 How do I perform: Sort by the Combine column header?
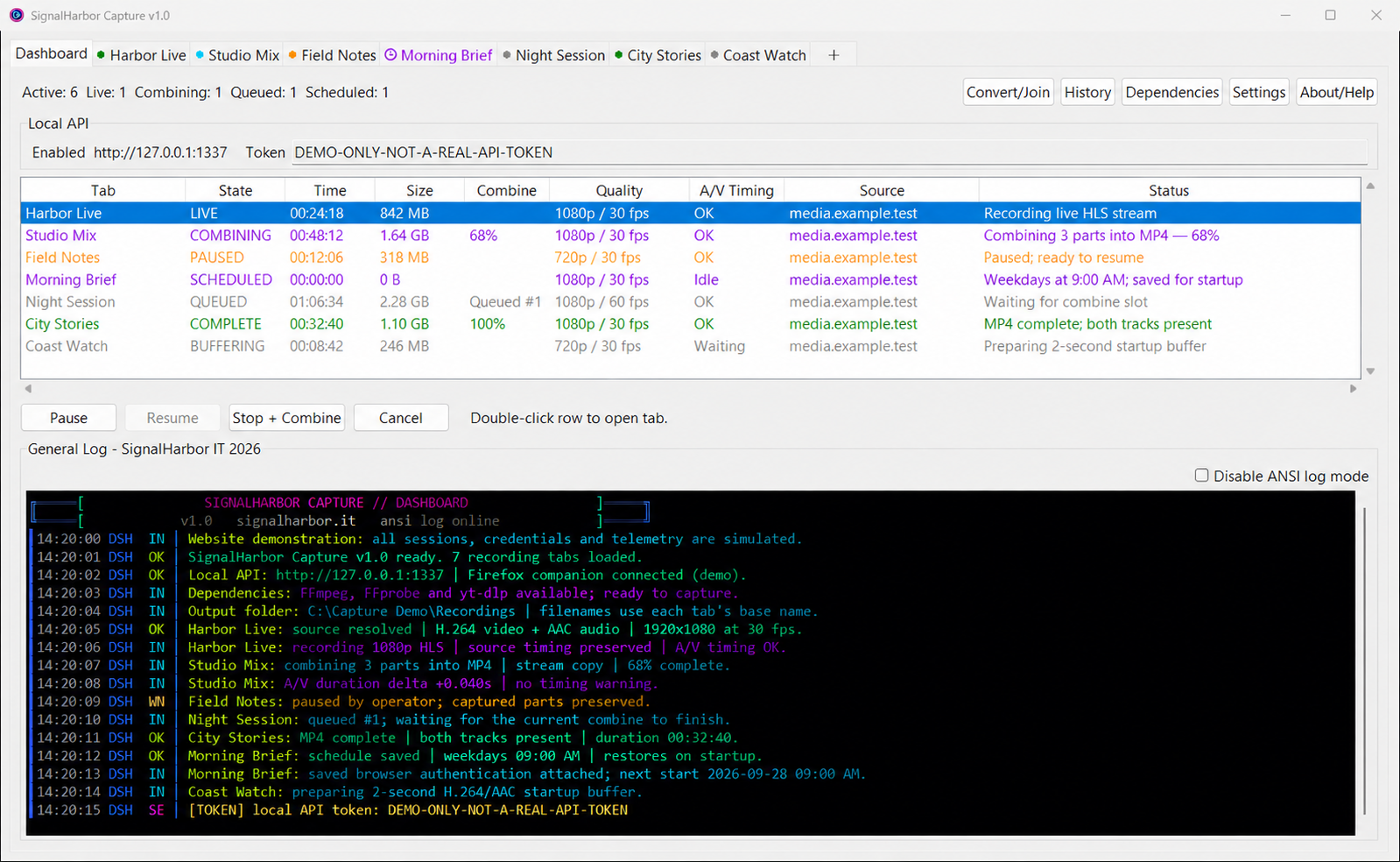pyautogui.click(x=507, y=190)
